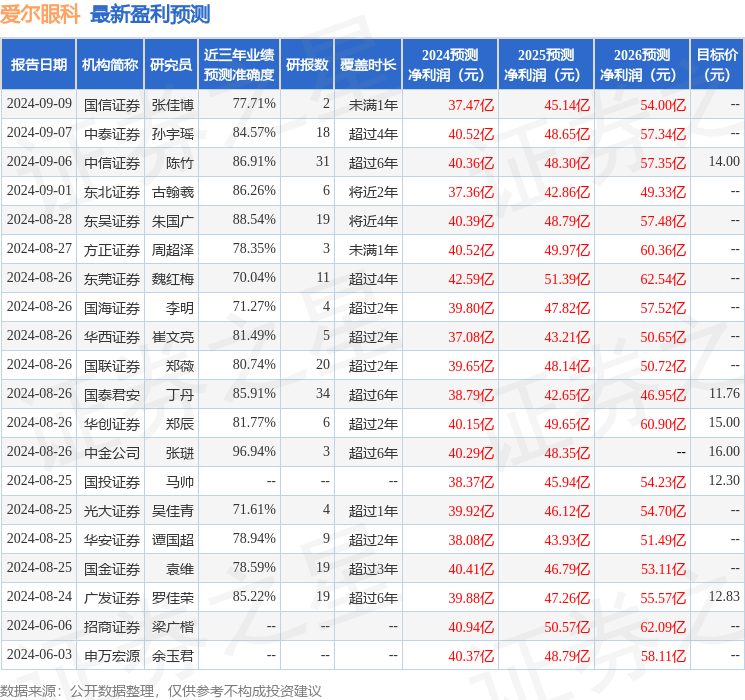Click researcher name 张佳博
This screenshot has width=745, height=700.
(172, 105)
